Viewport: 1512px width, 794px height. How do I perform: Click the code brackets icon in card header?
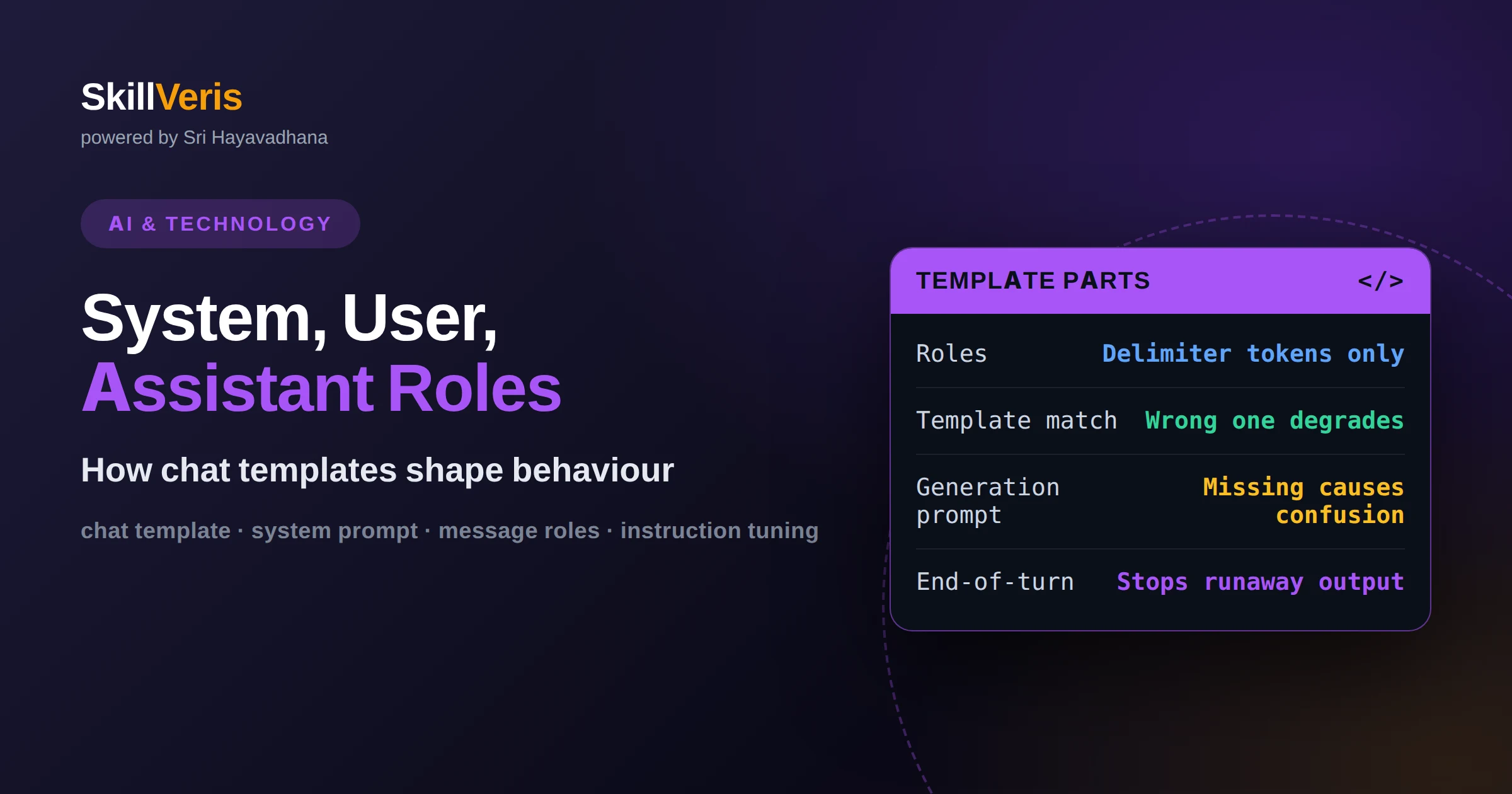(x=1380, y=281)
